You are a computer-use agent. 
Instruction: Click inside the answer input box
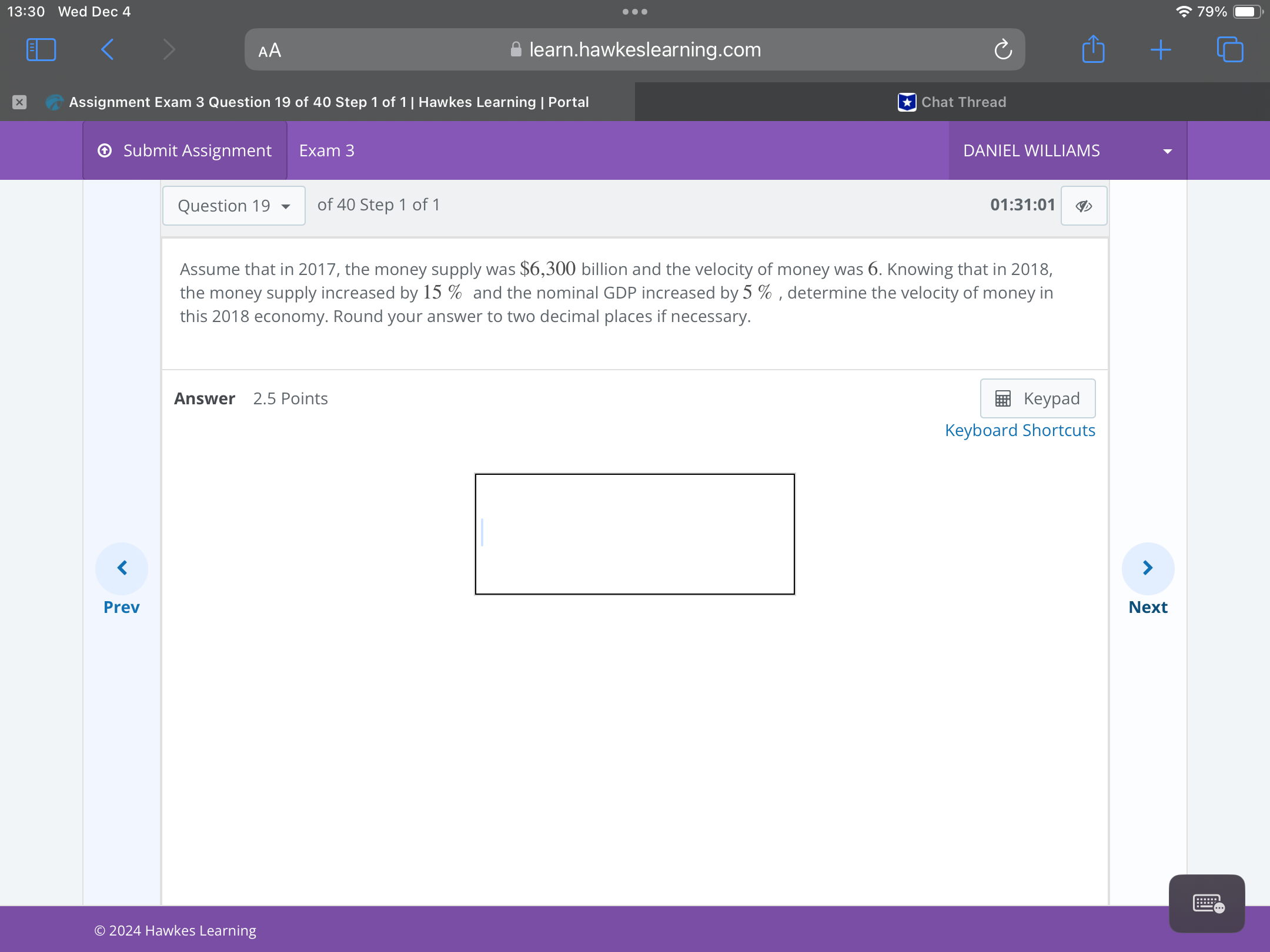(x=634, y=534)
